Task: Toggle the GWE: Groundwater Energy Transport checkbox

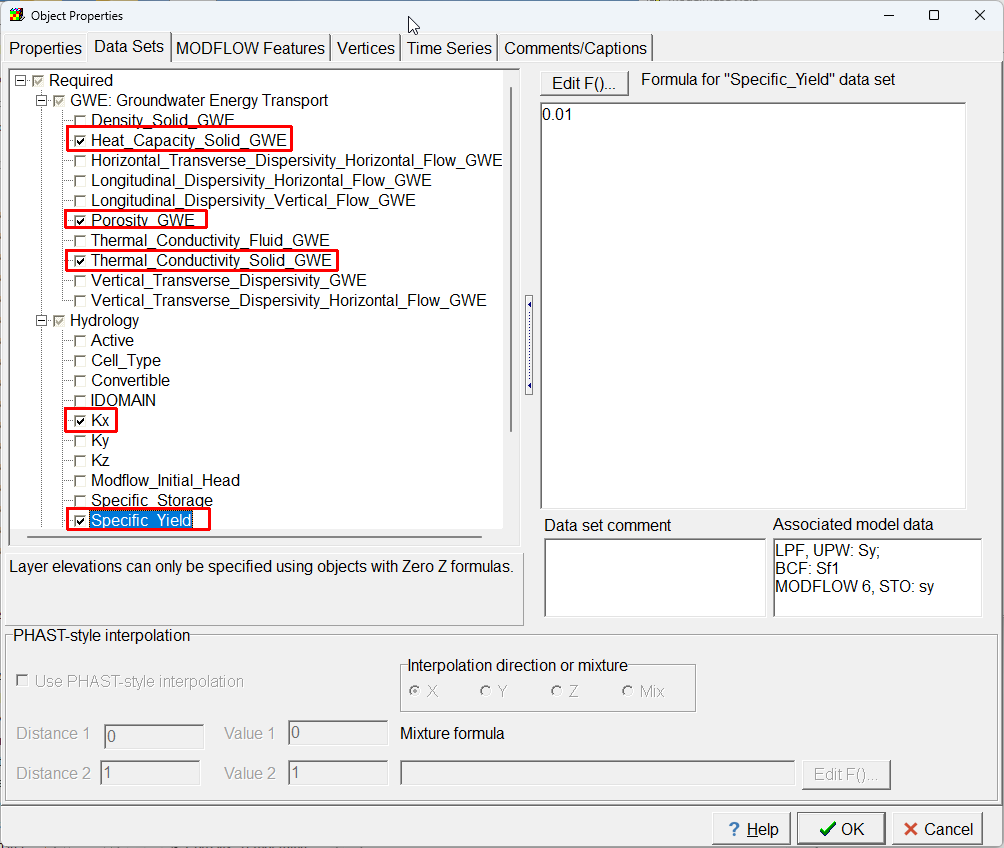Action: pyautogui.click(x=59, y=101)
